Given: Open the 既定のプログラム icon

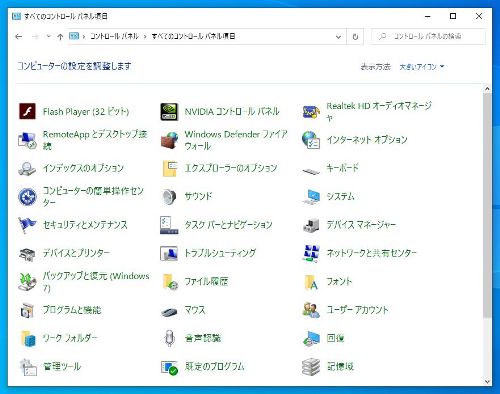Looking at the screenshot, I should (x=169, y=368).
